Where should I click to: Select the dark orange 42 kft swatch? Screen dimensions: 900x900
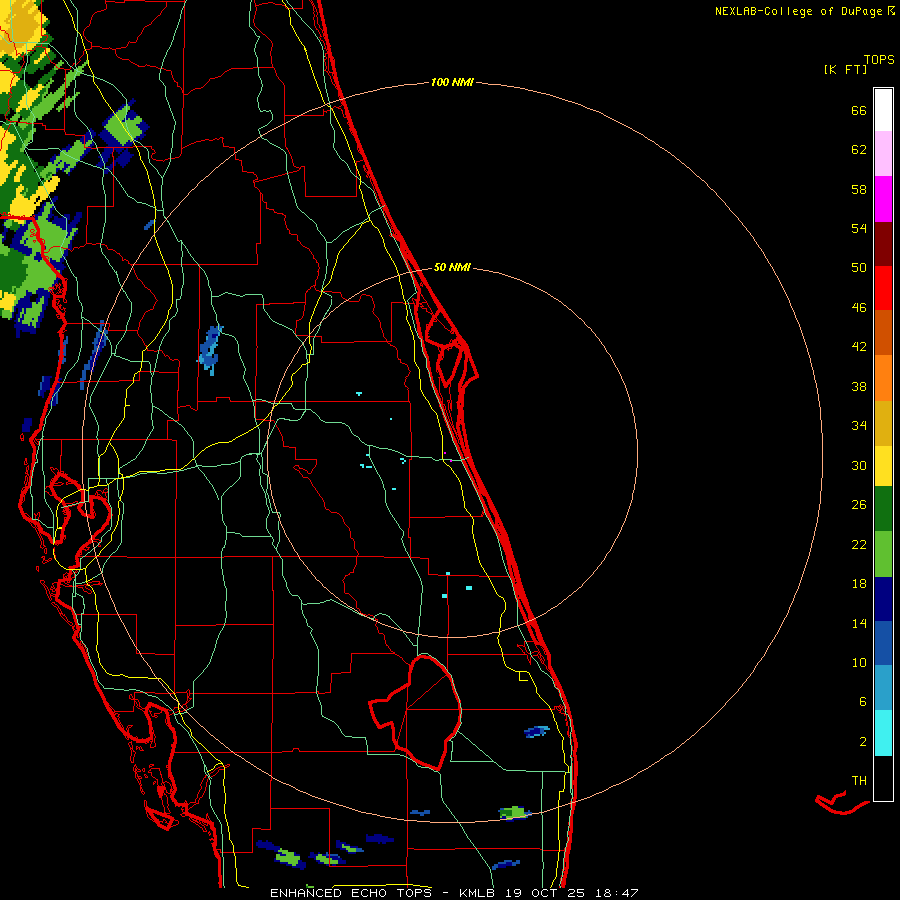click(883, 333)
